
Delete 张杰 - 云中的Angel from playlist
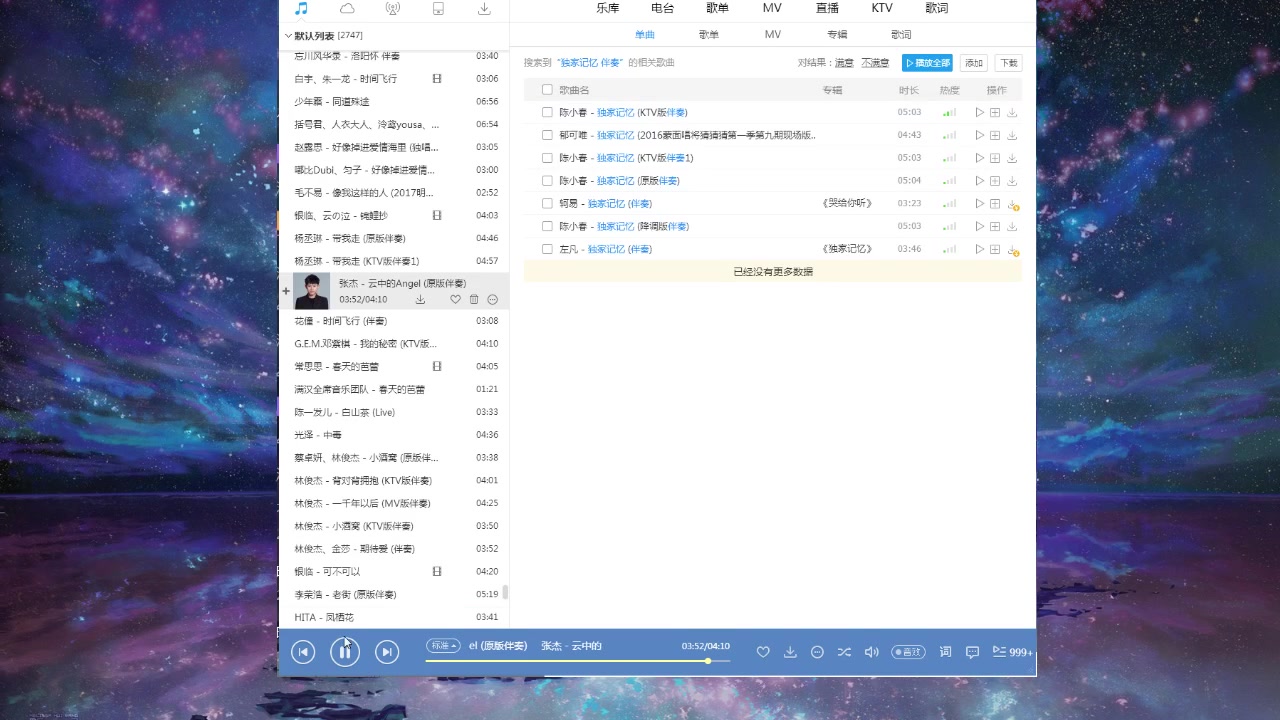474,300
